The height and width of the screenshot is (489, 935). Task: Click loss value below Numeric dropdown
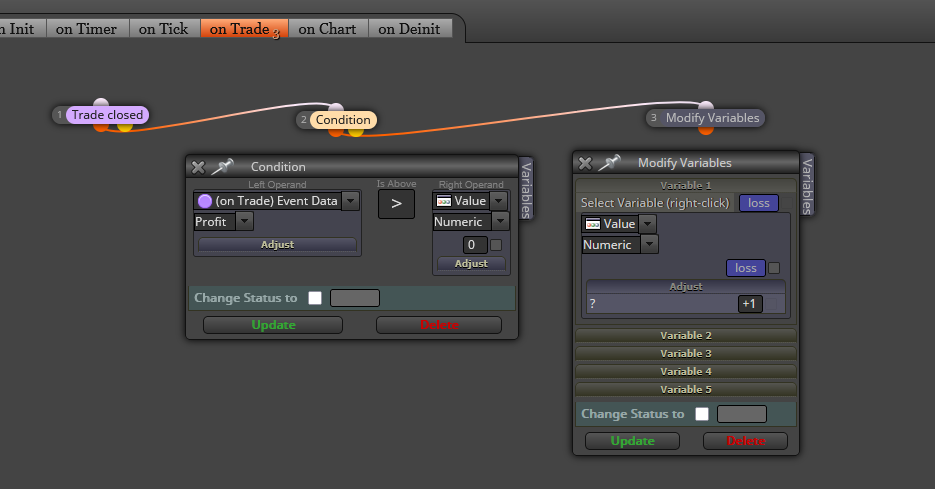coord(745,268)
